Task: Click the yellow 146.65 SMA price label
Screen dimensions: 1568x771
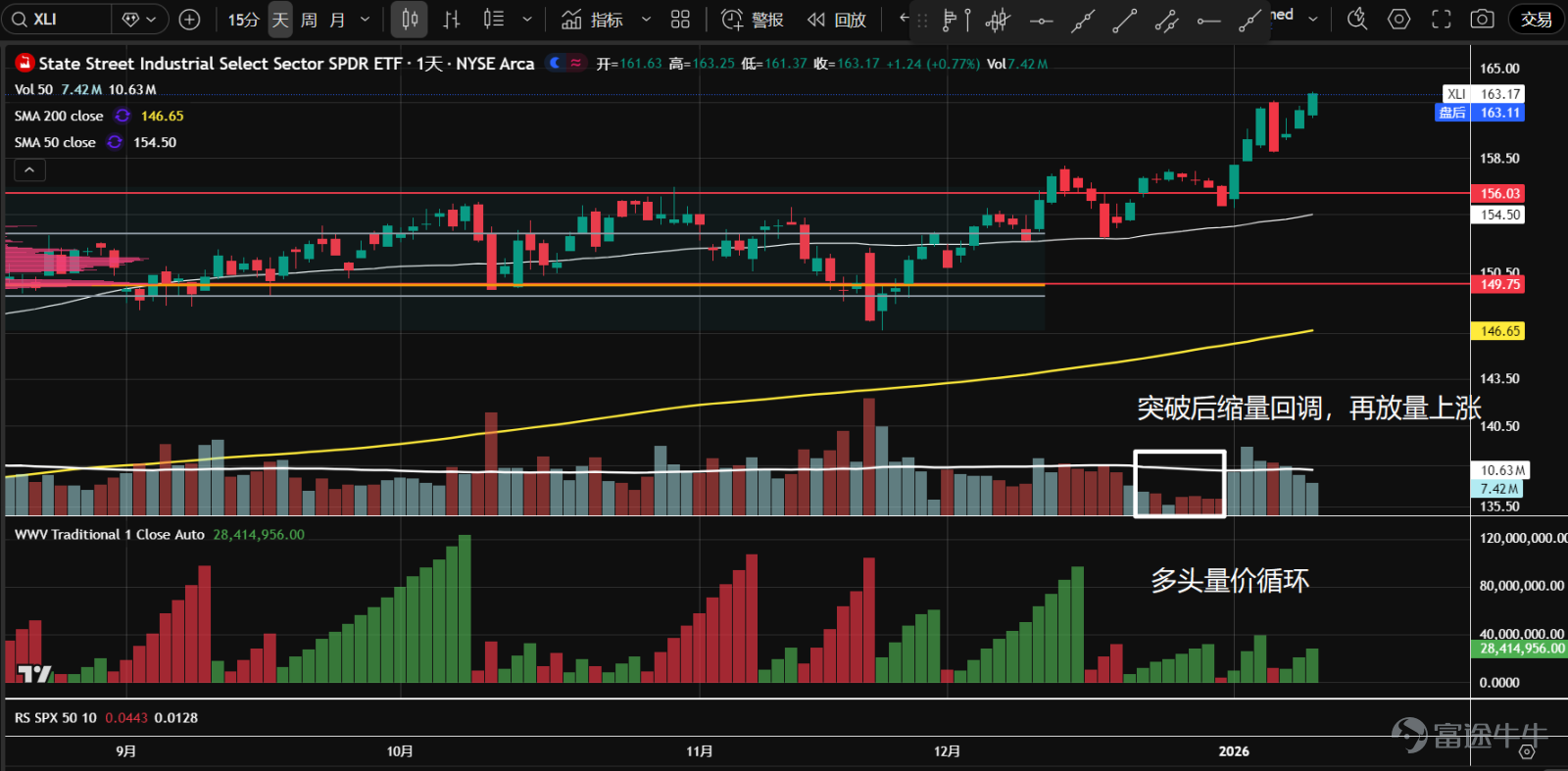Action: pos(1498,331)
